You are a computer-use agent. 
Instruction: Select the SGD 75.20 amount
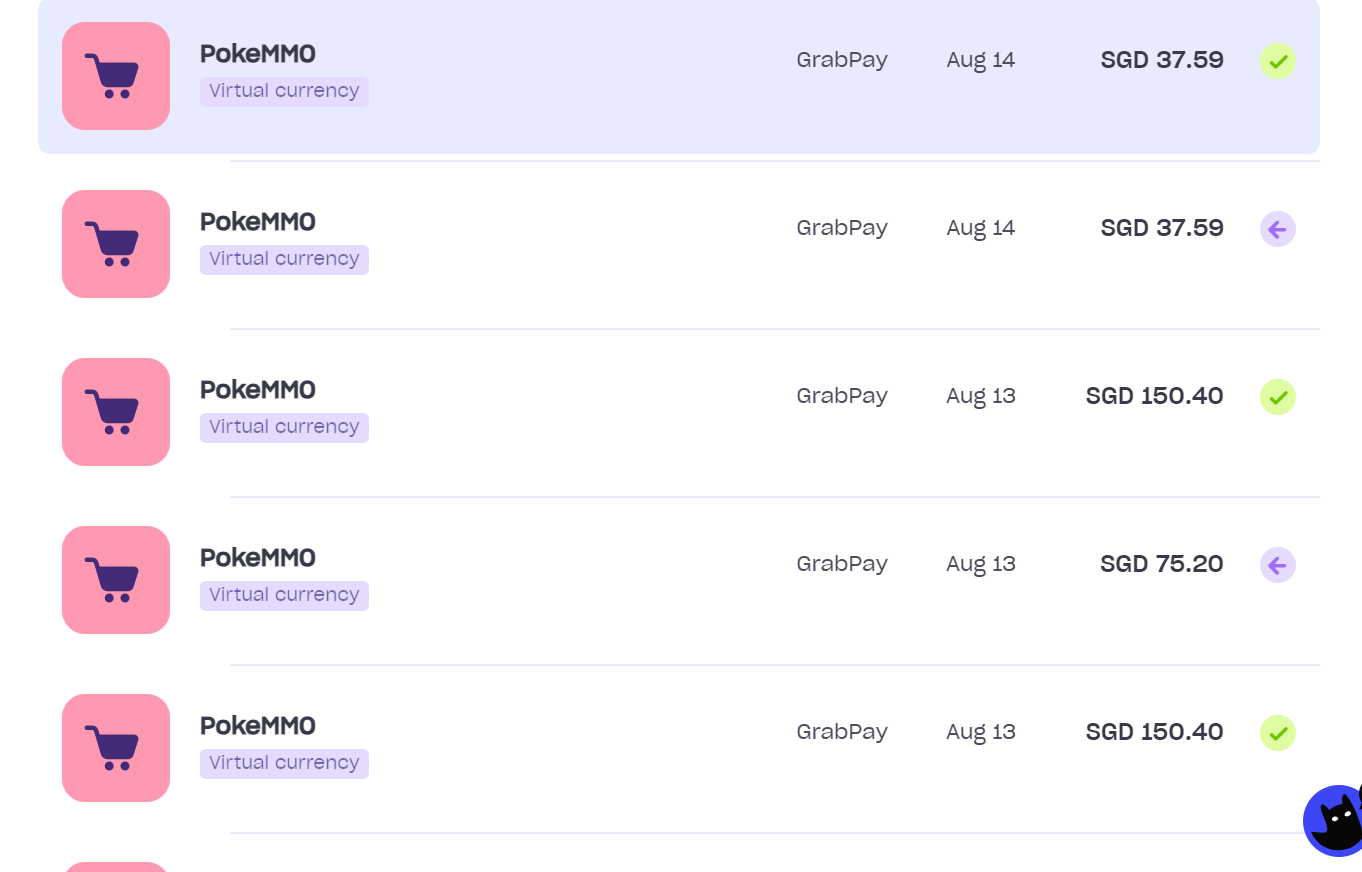[1162, 564]
